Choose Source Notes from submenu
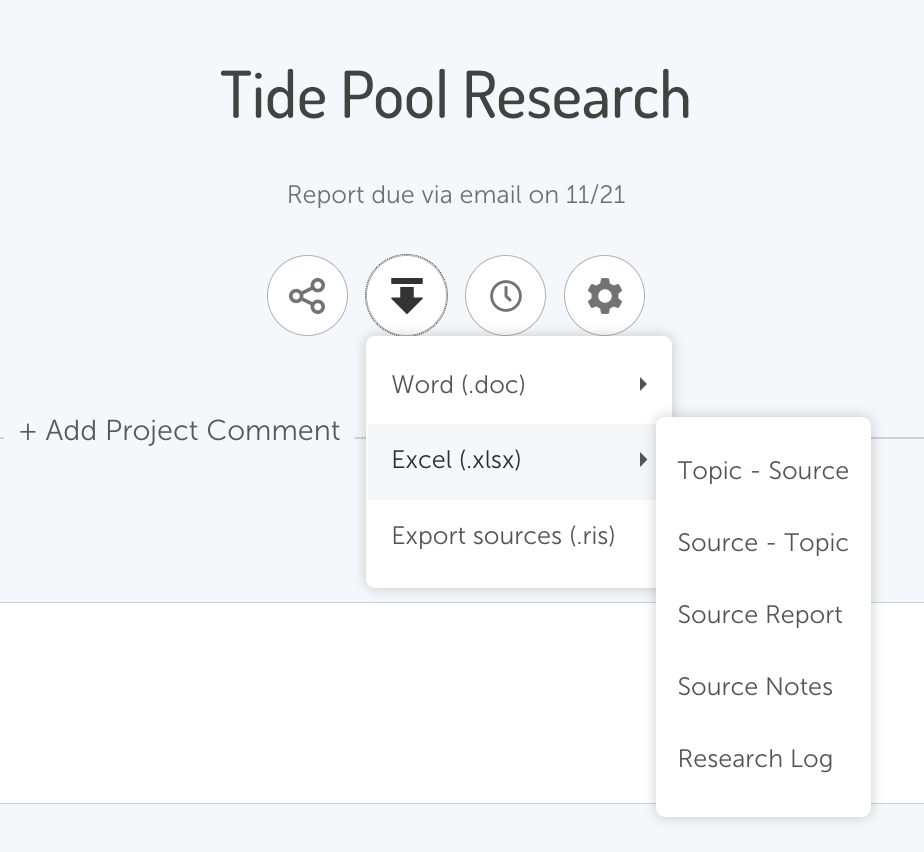 (x=755, y=686)
